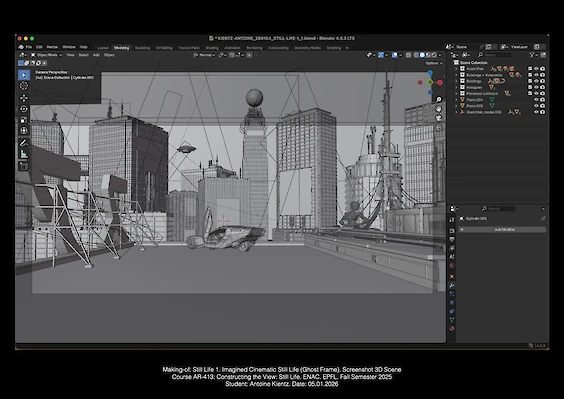Image resolution: width=564 pixels, height=399 pixels.
Task: Switch to Rendered viewport shading
Action: tap(434, 55)
